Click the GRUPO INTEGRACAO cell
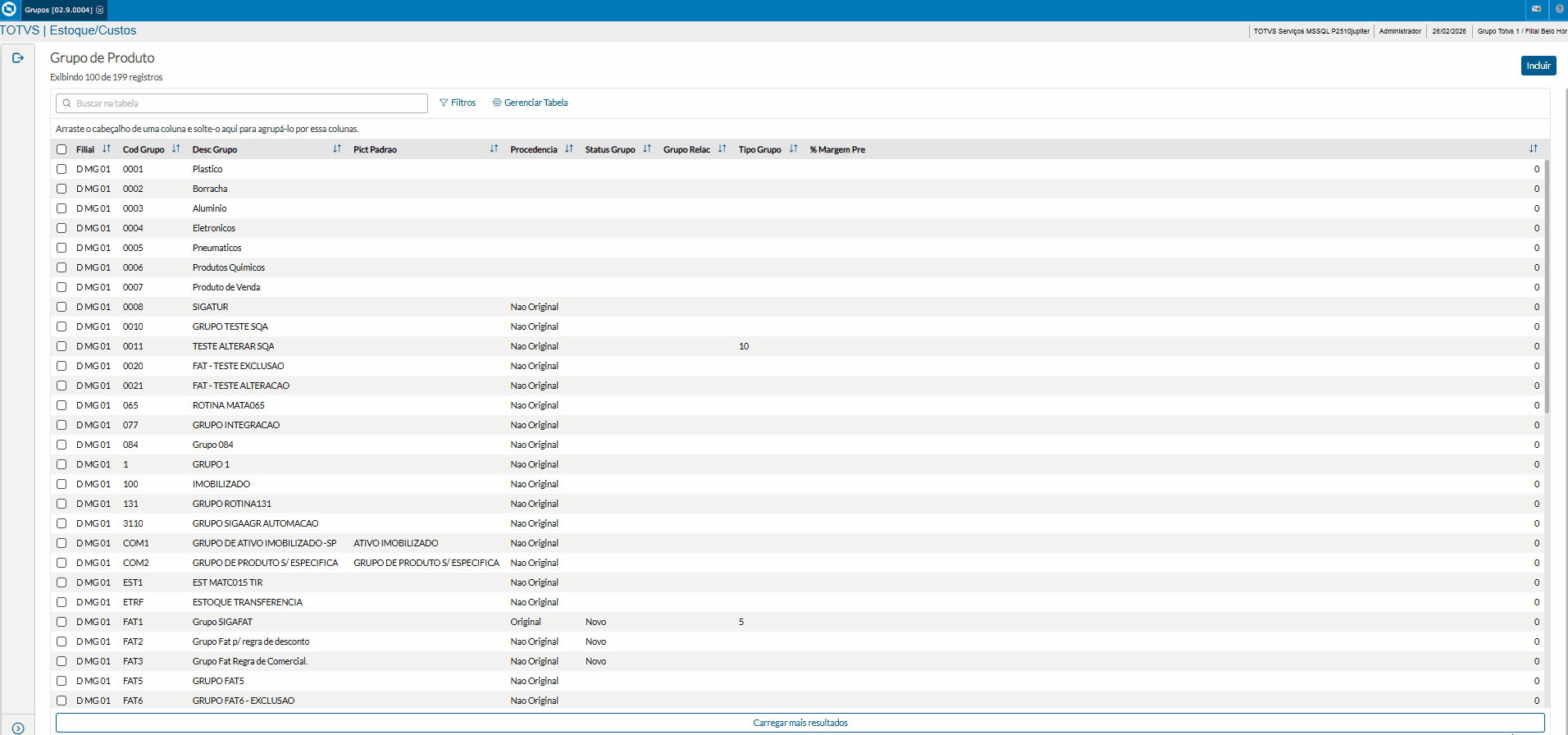 236,425
